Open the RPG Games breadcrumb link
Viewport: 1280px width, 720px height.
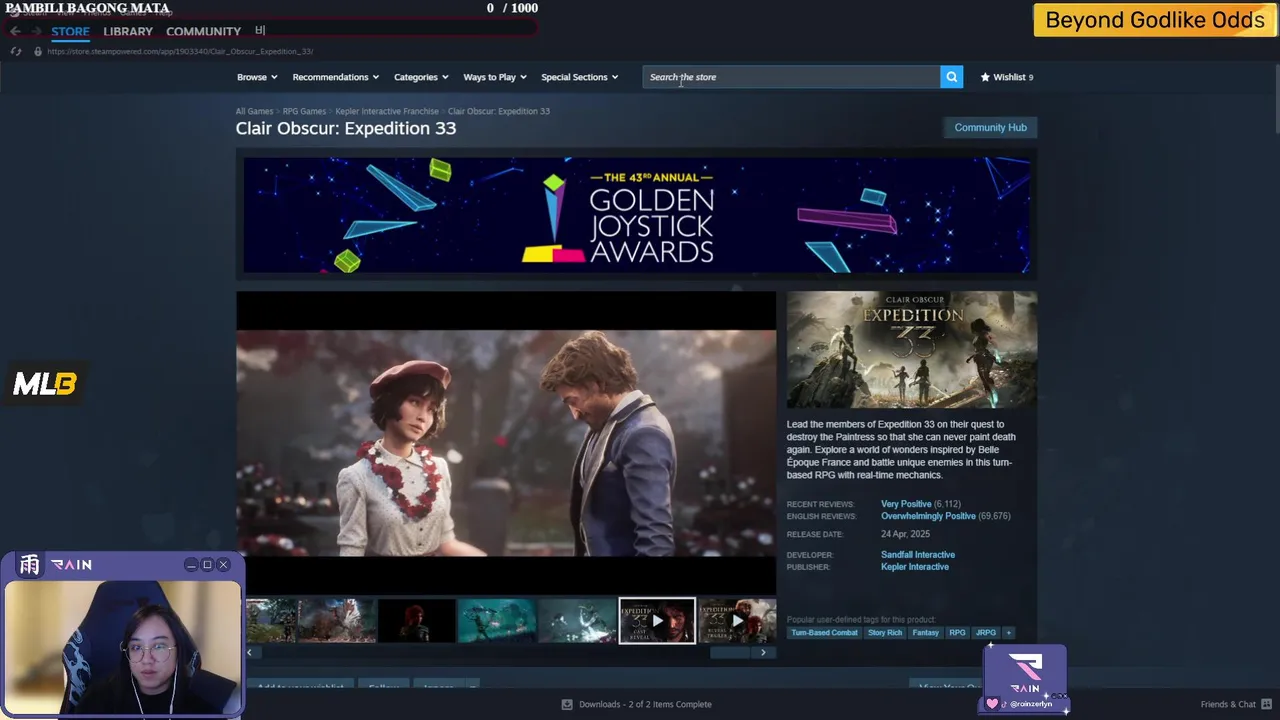coord(304,111)
